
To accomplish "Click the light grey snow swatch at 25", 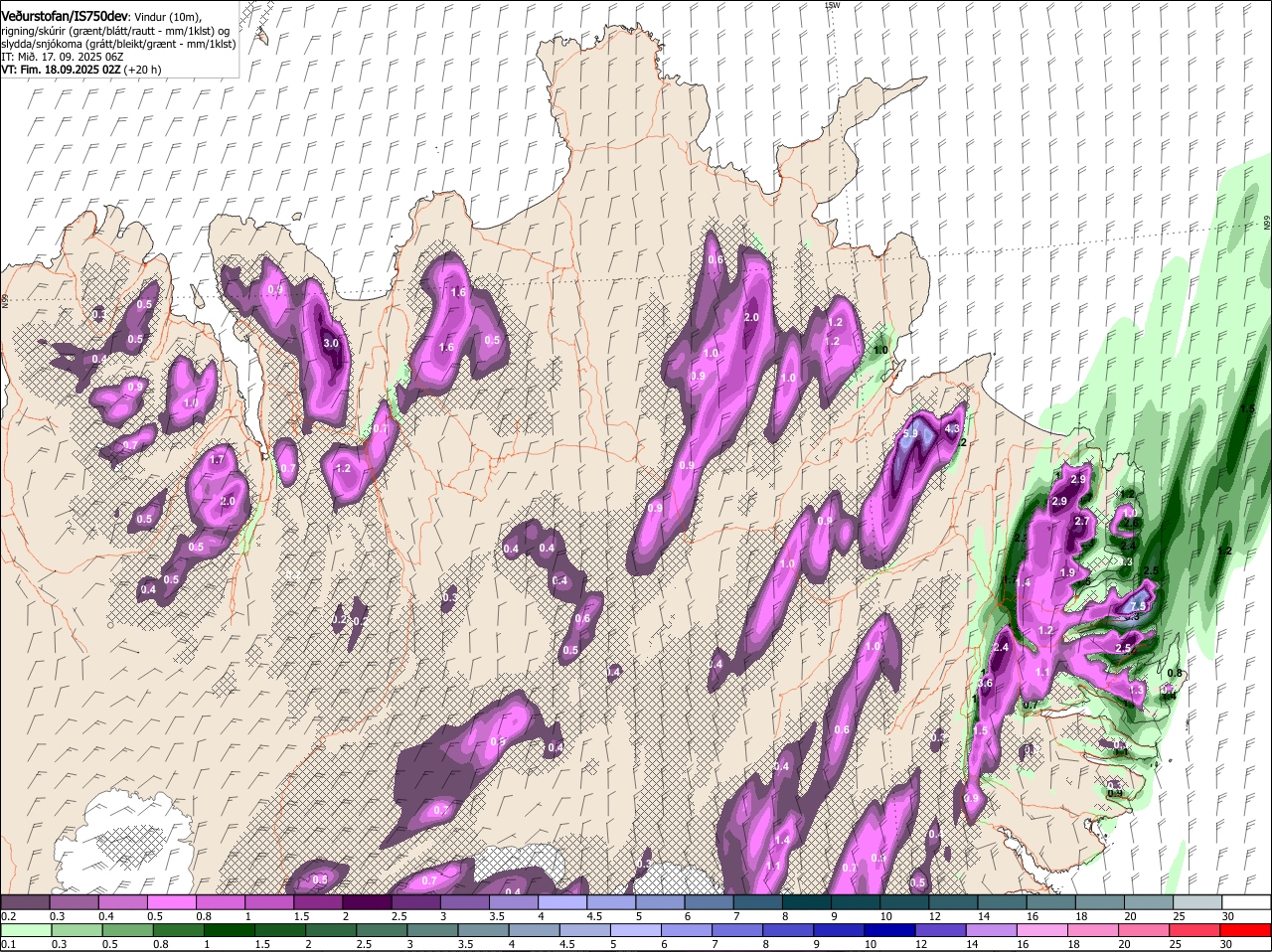I will 1196,902.
